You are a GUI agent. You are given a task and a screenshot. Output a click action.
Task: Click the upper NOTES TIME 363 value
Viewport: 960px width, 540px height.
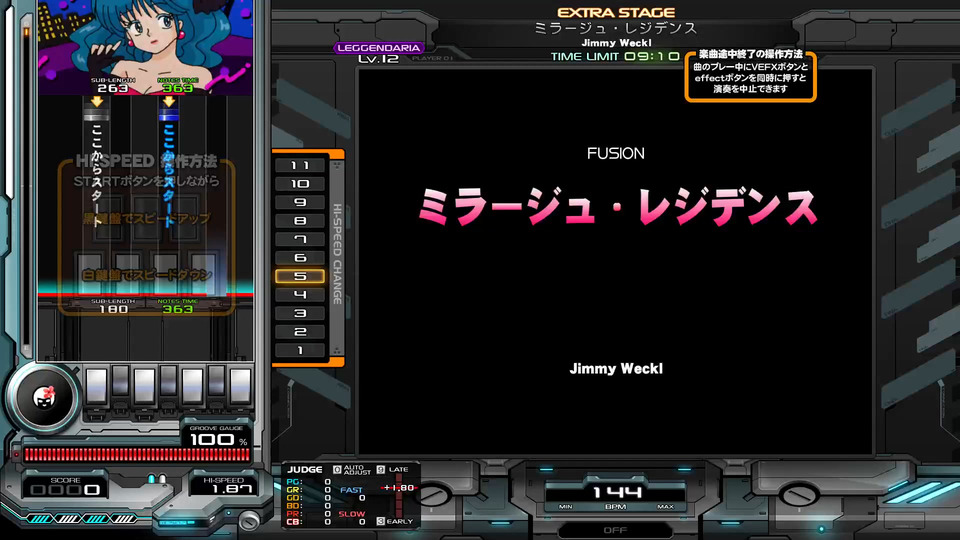(x=178, y=89)
